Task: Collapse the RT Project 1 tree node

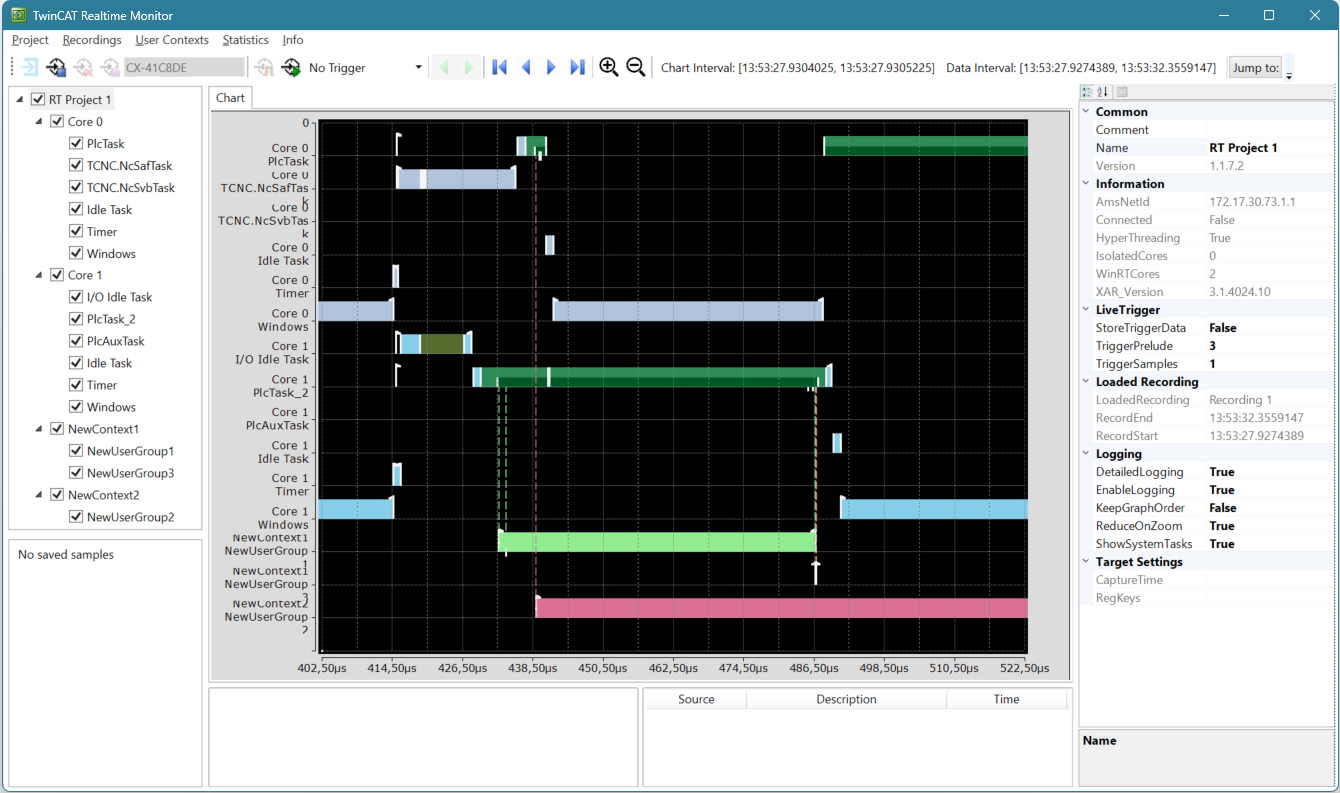Action: [x=20, y=100]
